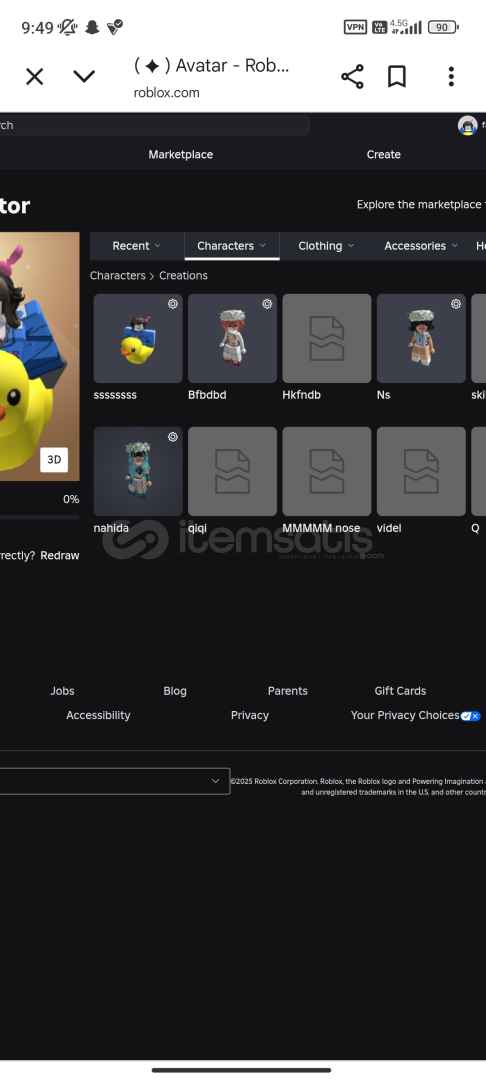Expand the Accessories dropdown tab
This screenshot has height=1080, width=486.
tap(421, 246)
